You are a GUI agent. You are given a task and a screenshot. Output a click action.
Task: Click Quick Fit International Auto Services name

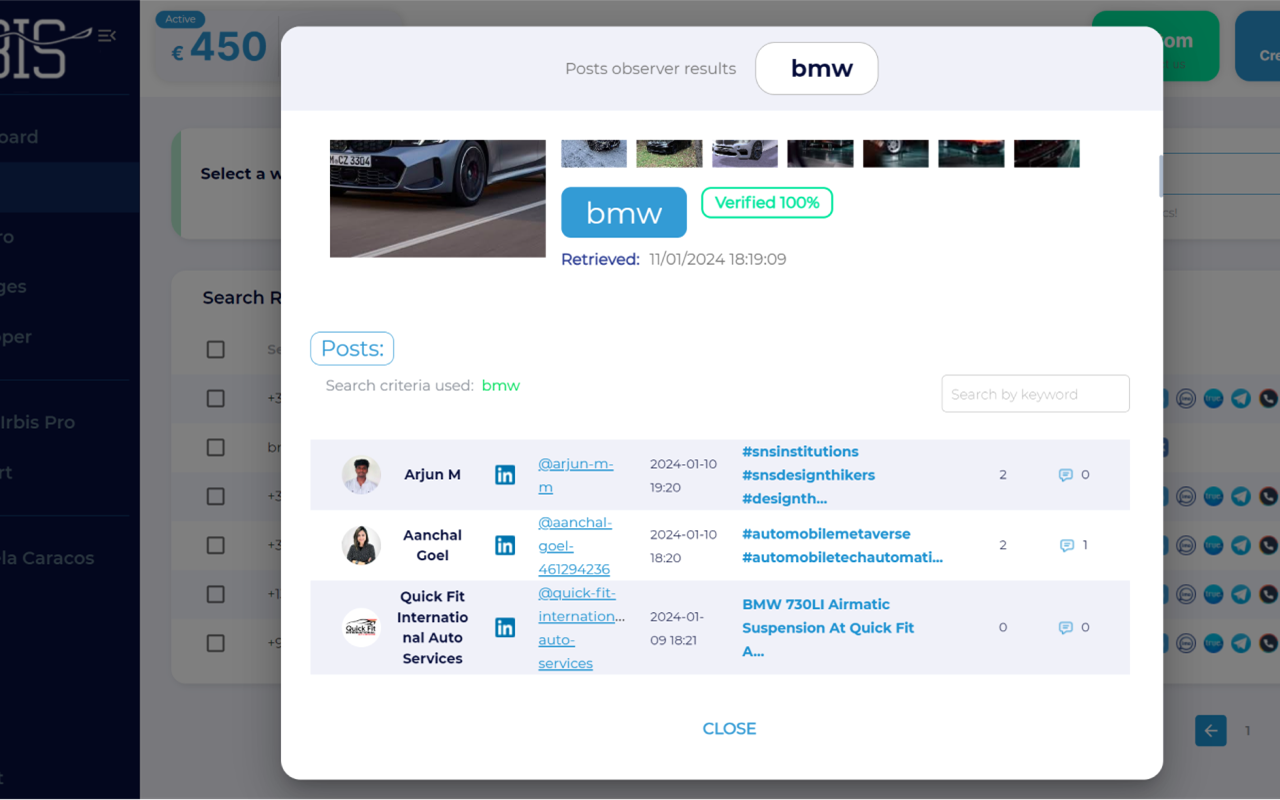432,627
